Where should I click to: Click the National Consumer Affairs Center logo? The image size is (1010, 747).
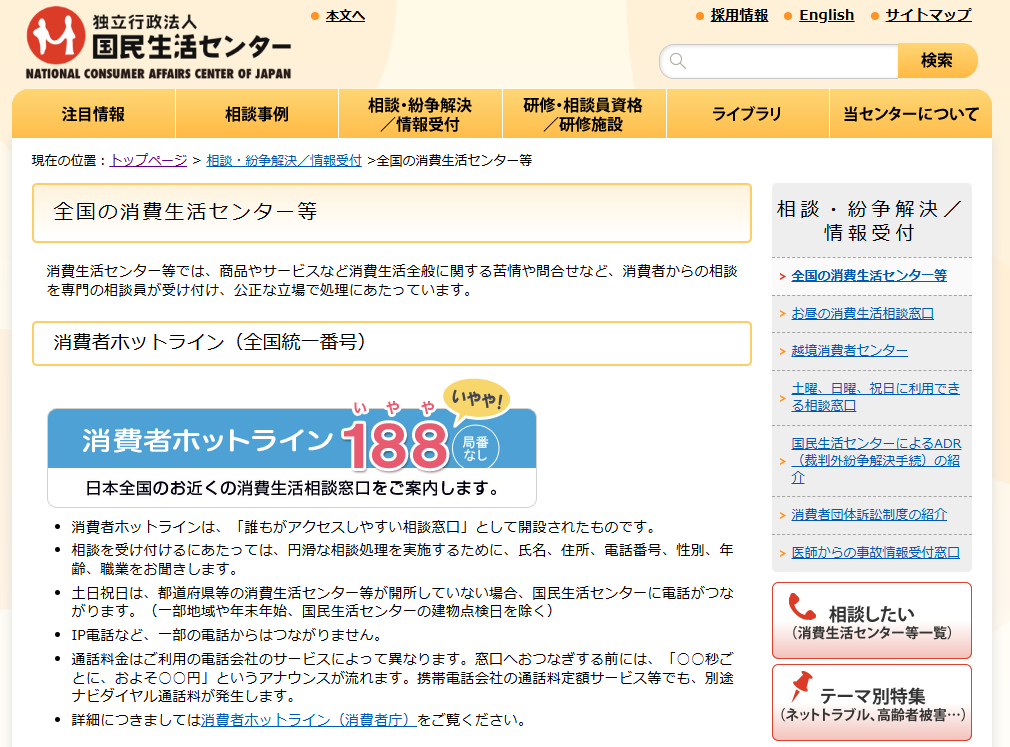click(x=160, y=44)
